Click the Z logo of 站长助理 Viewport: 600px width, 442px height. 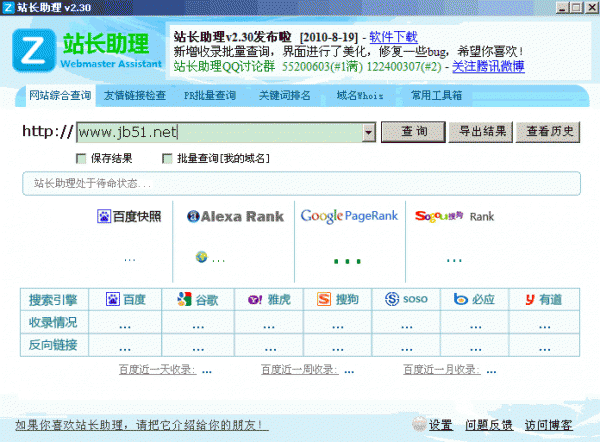coord(34,50)
